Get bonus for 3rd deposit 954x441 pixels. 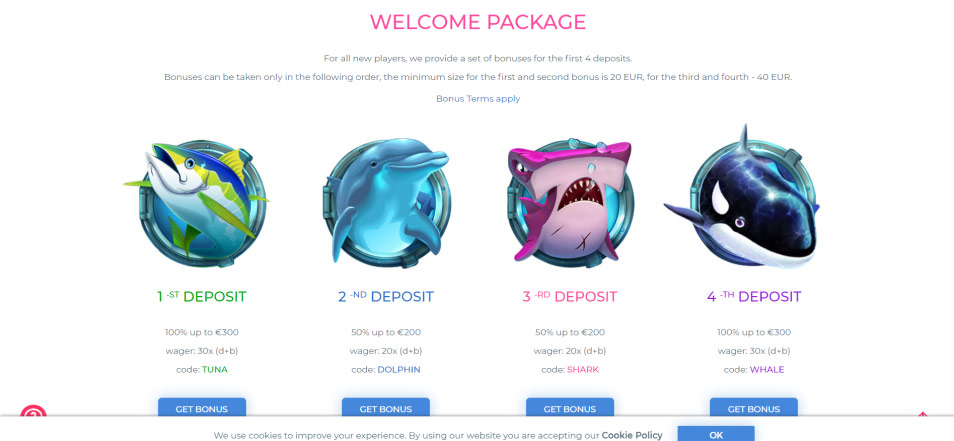click(570, 408)
